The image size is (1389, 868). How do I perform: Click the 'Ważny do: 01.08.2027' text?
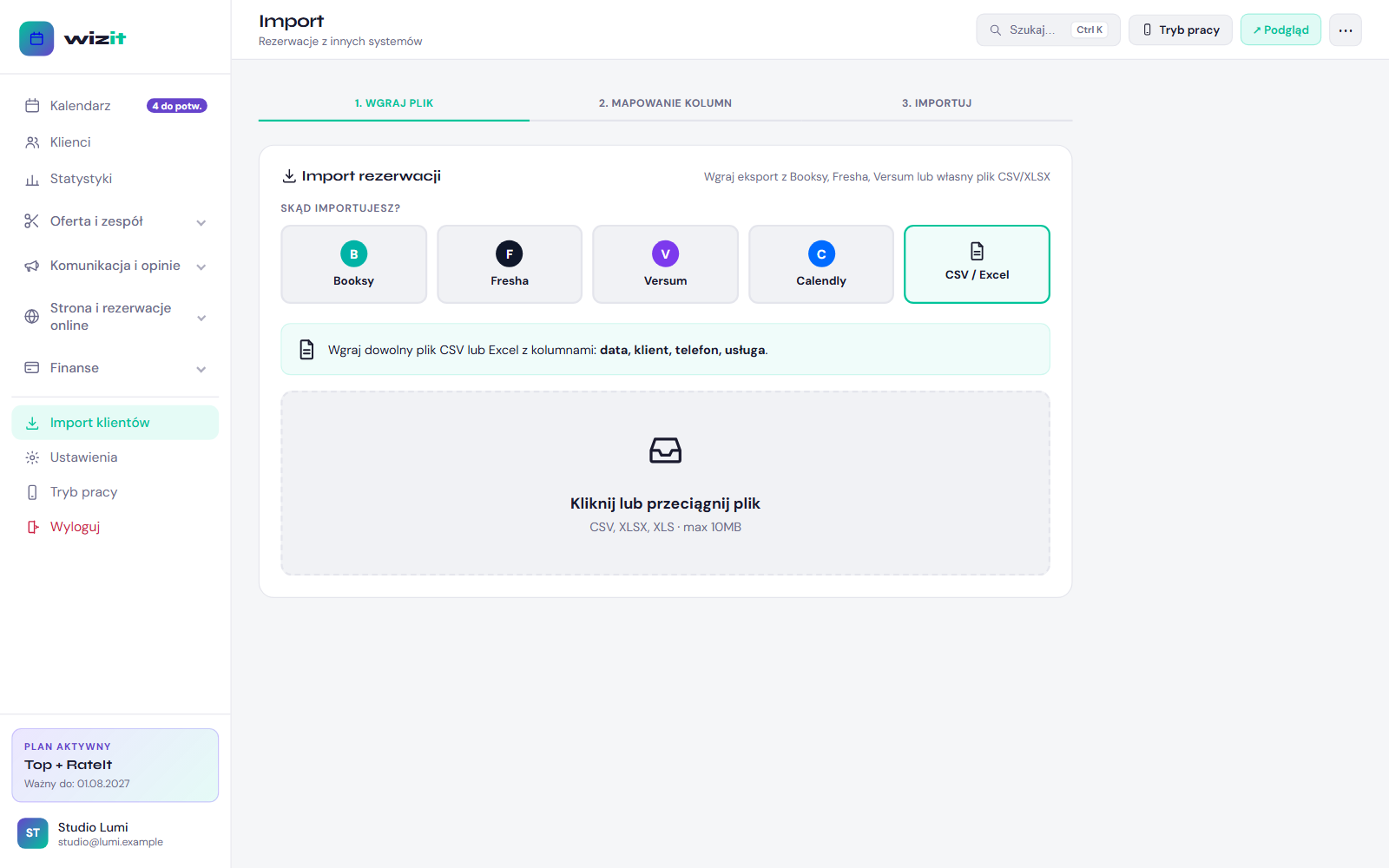77,784
